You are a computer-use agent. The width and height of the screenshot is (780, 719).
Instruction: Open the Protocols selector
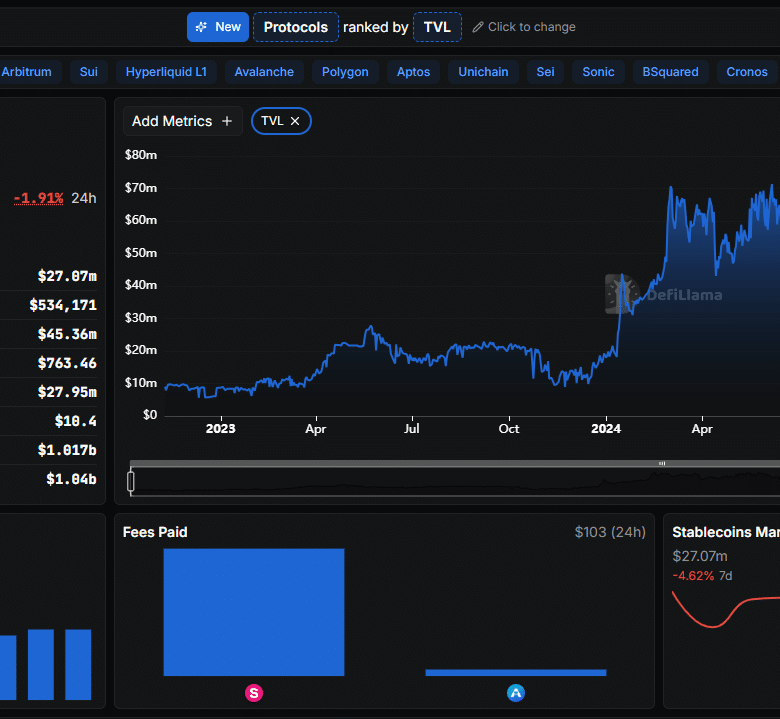coord(295,27)
